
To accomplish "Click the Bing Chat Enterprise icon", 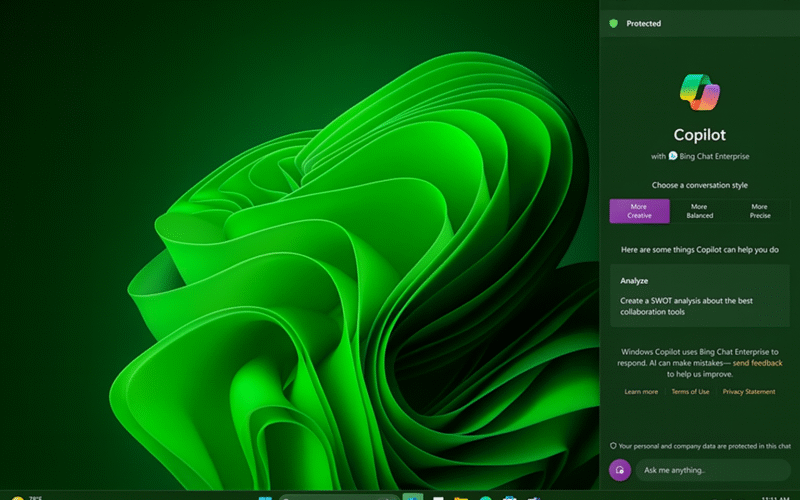I will pyautogui.click(x=673, y=156).
